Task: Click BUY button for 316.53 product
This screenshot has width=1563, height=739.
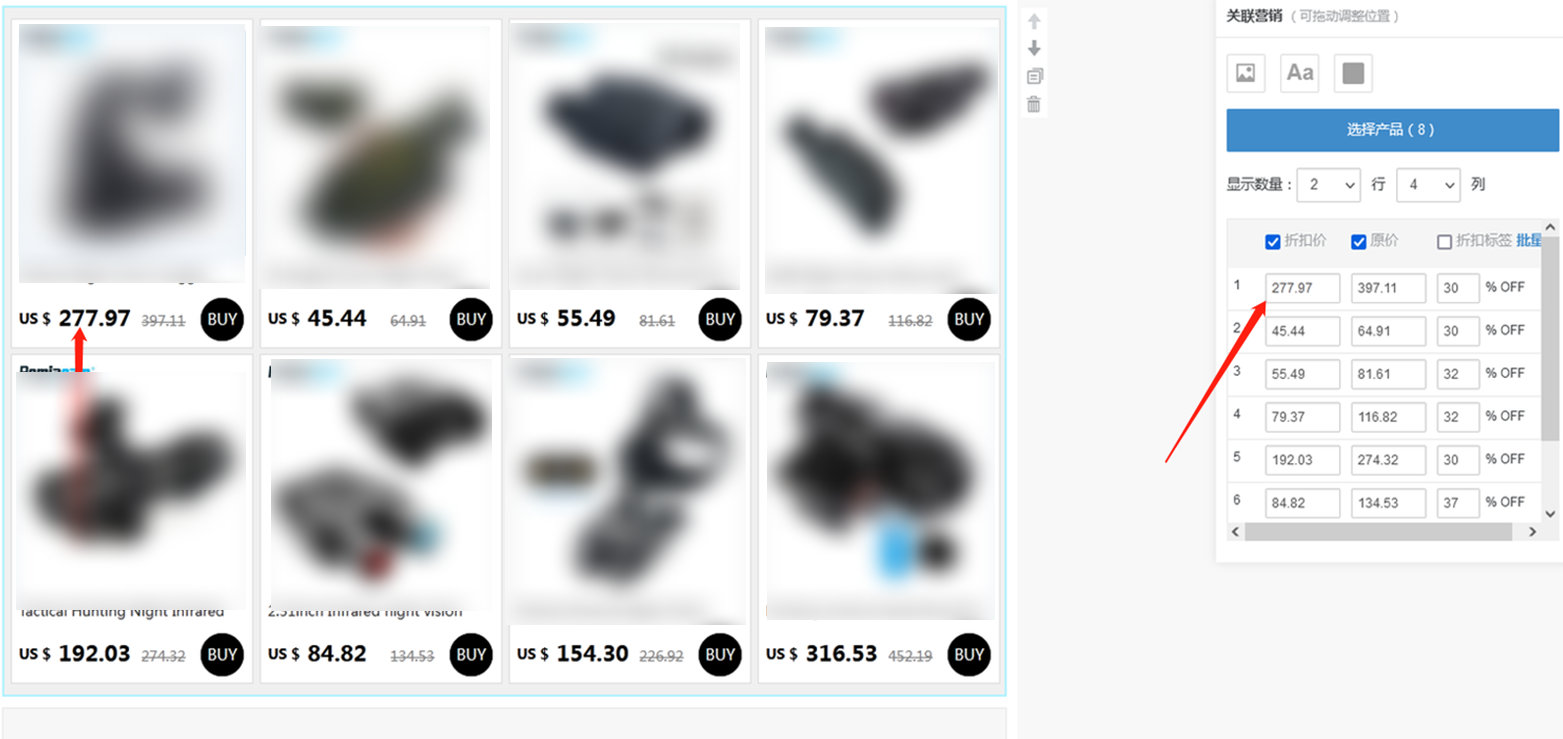Action: coord(969,655)
